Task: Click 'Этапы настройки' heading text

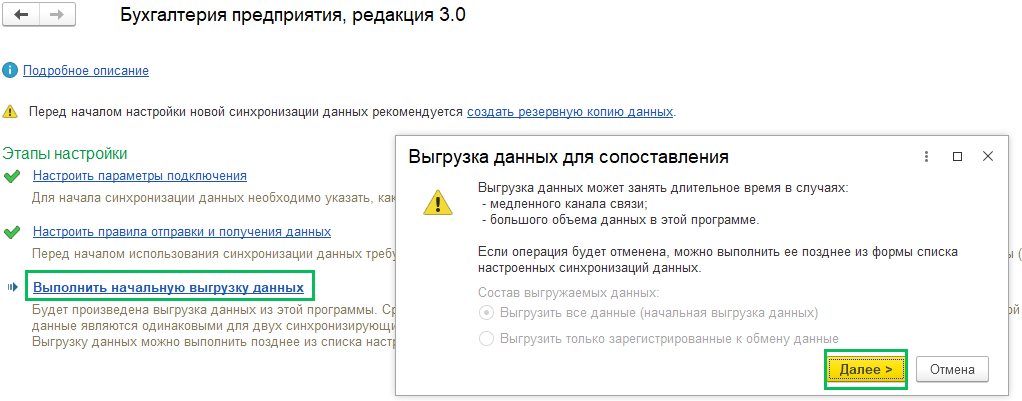Action: pyautogui.click(x=65, y=154)
